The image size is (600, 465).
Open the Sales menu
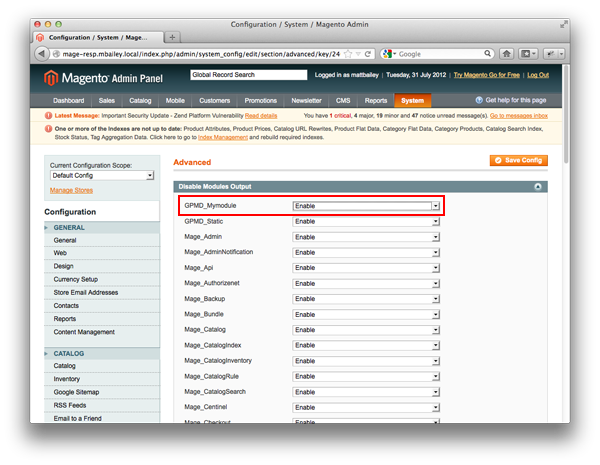click(106, 100)
